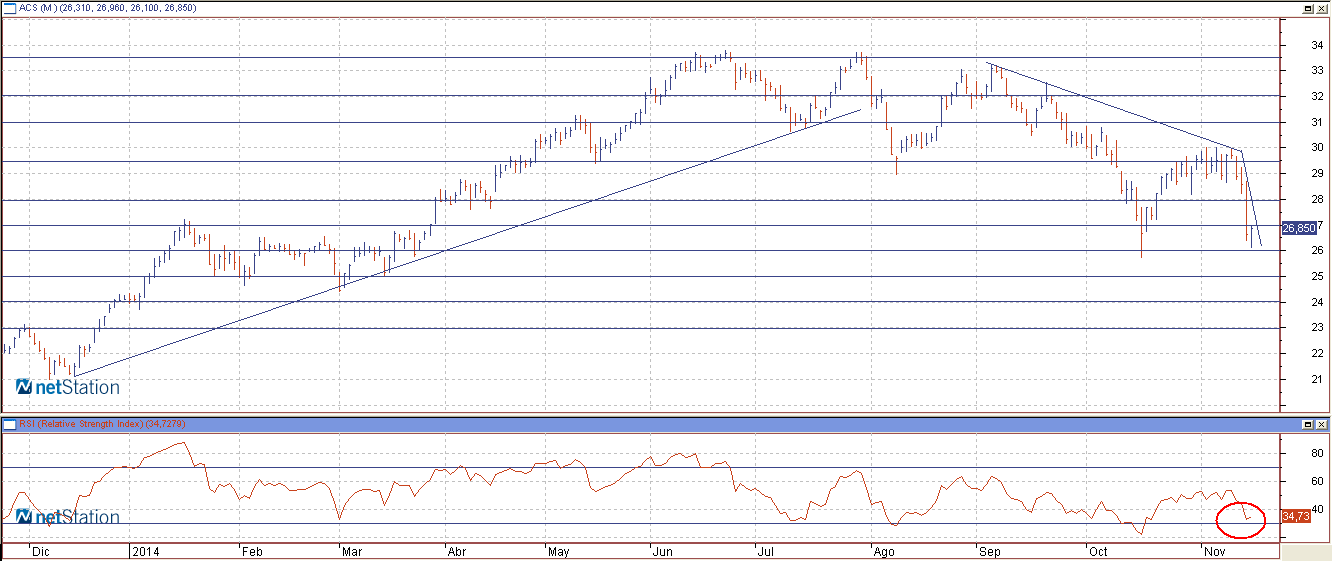Click the Ago date axis label
This screenshot has height=561, width=1332.
(882, 551)
